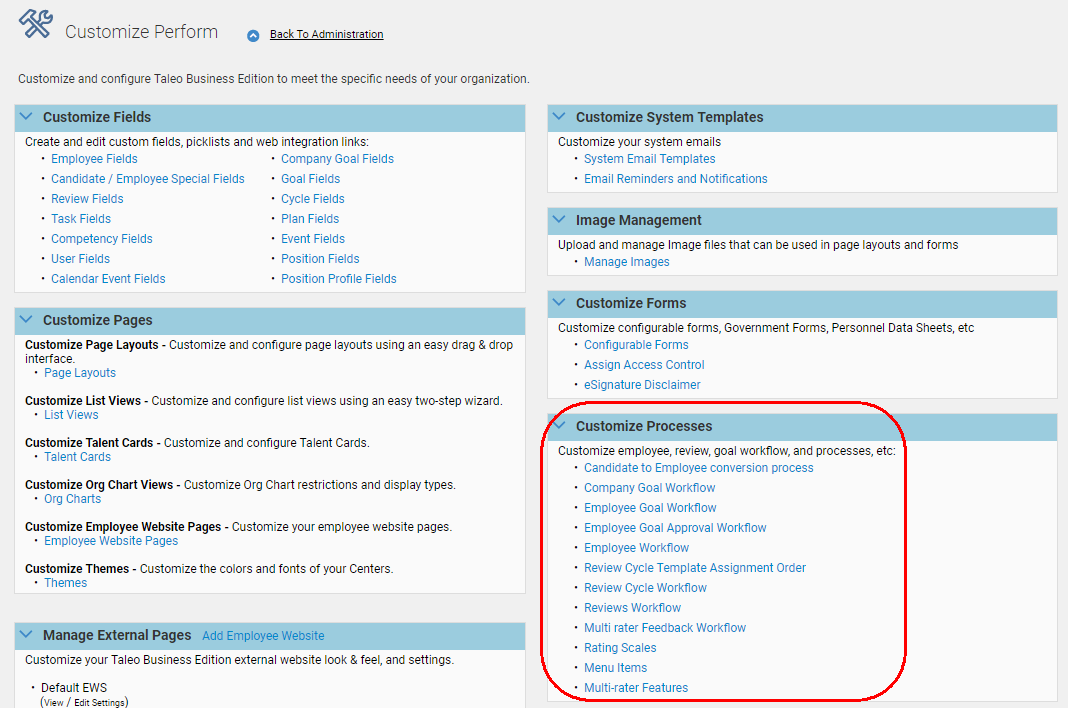Click the Default EWS entry

[x=74, y=688]
